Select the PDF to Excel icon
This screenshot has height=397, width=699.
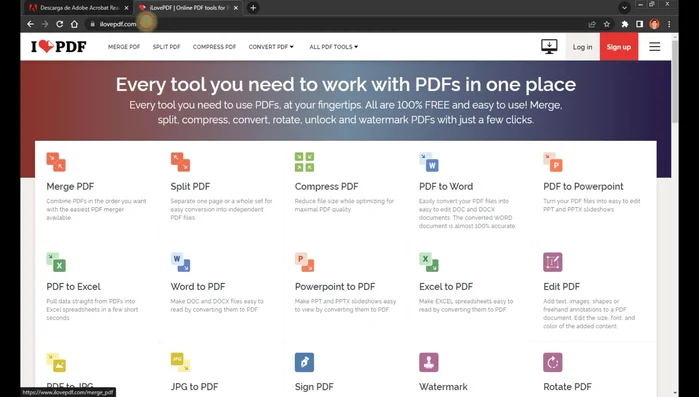click(x=56, y=262)
